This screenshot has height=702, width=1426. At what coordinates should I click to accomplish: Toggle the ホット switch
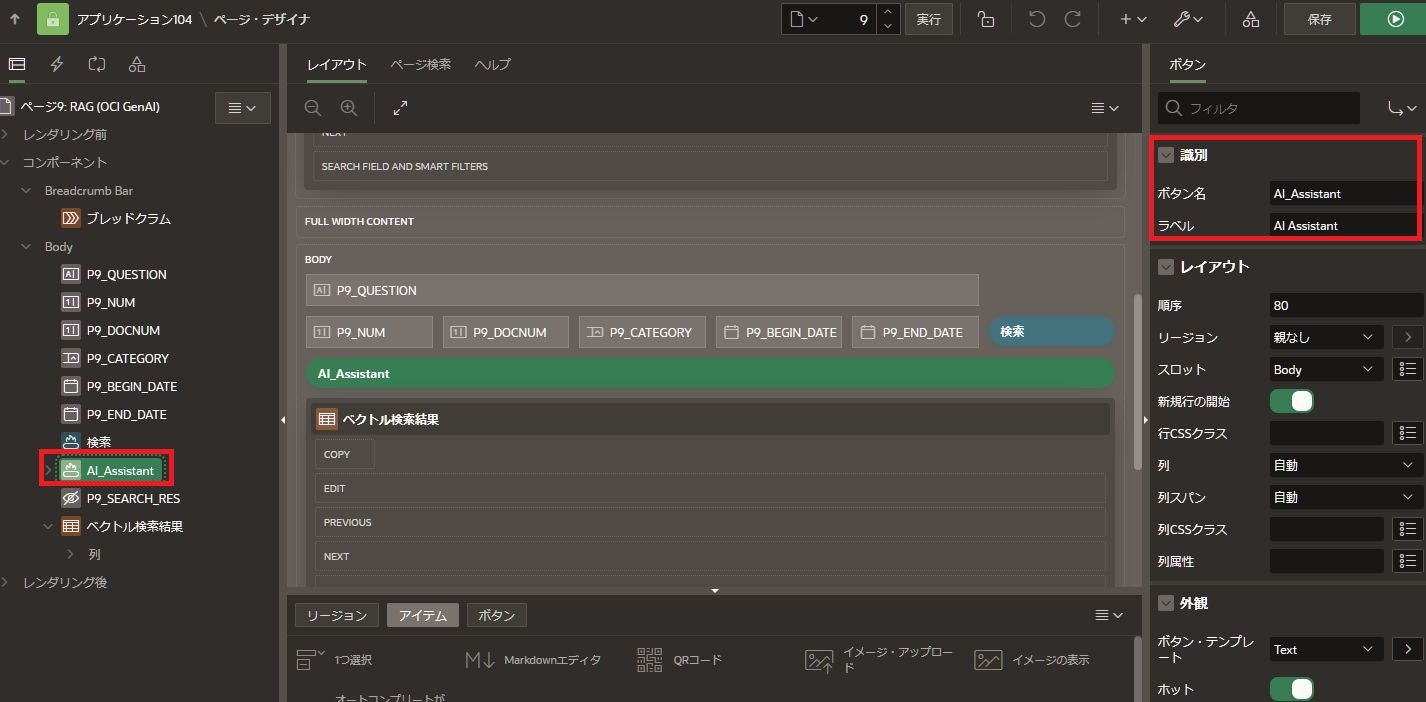(x=1292, y=689)
